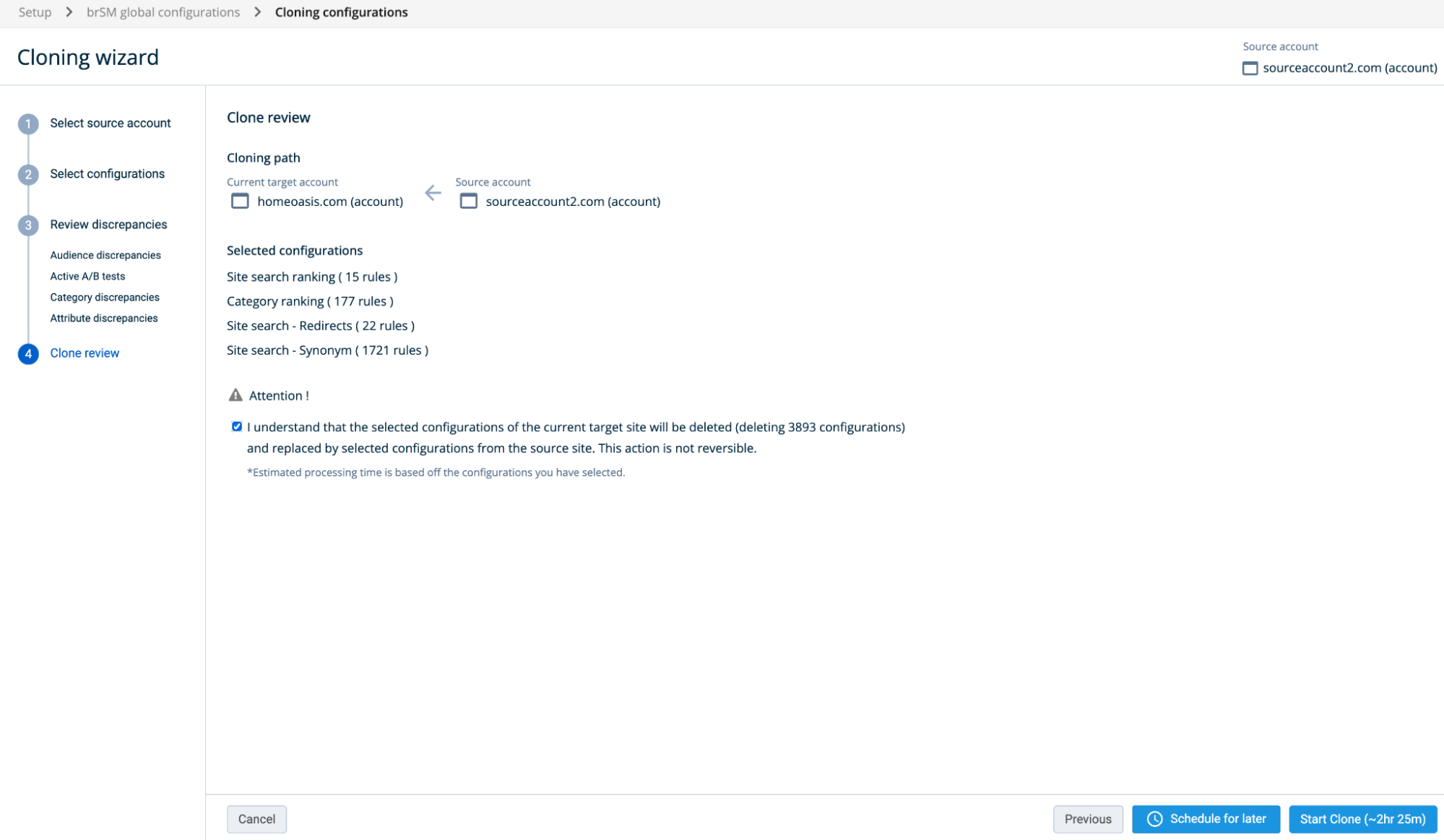Click the step 4 Clone review circle
This screenshot has width=1444, height=840.
click(x=28, y=353)
